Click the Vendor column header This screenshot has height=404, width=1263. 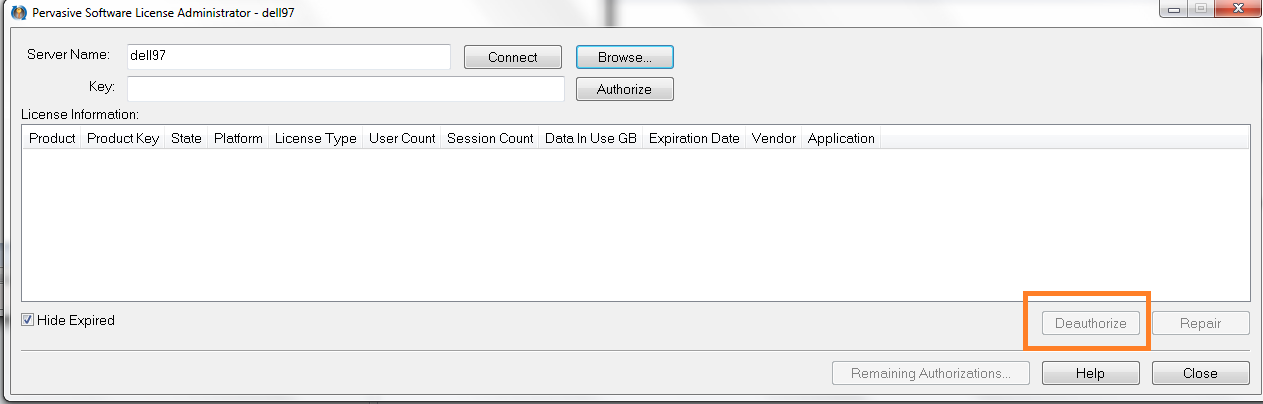774,139
